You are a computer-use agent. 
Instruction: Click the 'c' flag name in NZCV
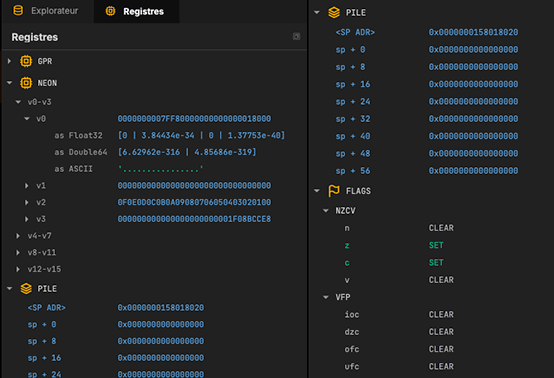click(347, 263)
